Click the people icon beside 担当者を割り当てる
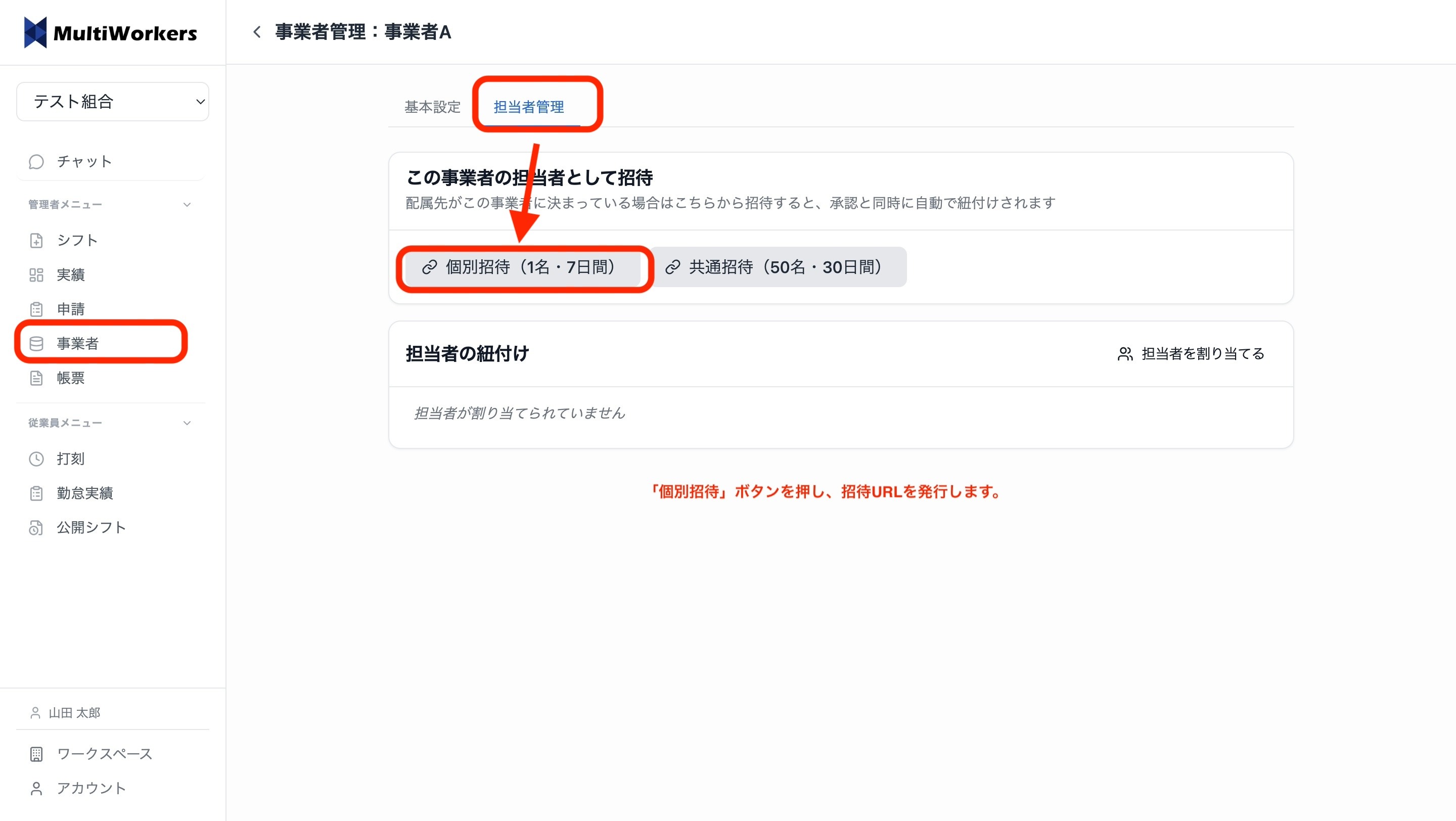The height and width of the screenshot is (821, 1456). click(x=1125, y=354)
